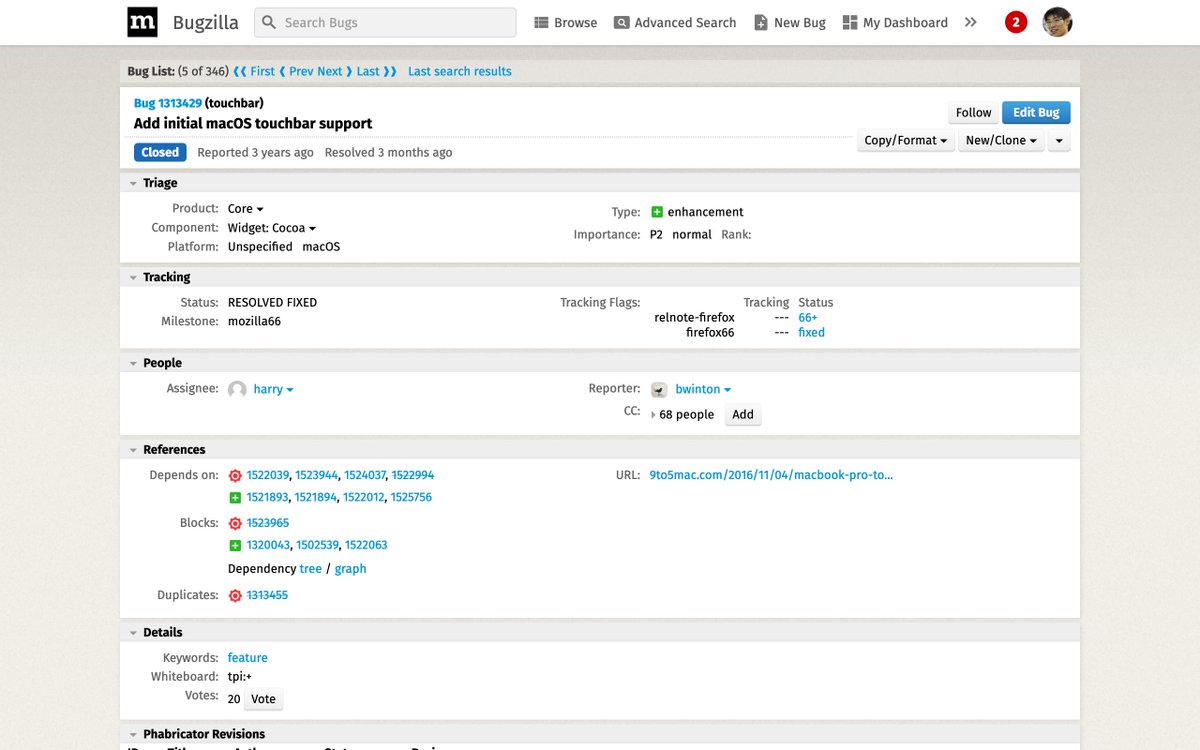The image size is (1200, 750).
Task: Open the Dependency graph link
Action: (x=350, y=569)
